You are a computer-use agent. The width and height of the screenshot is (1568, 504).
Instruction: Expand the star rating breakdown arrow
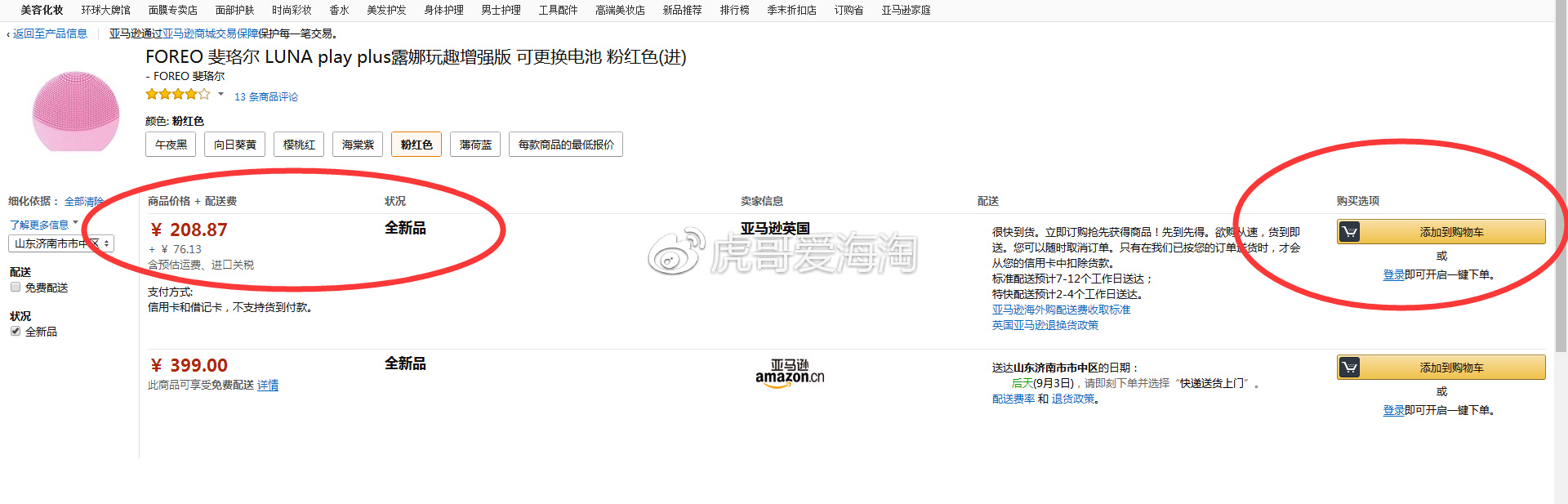220,95
